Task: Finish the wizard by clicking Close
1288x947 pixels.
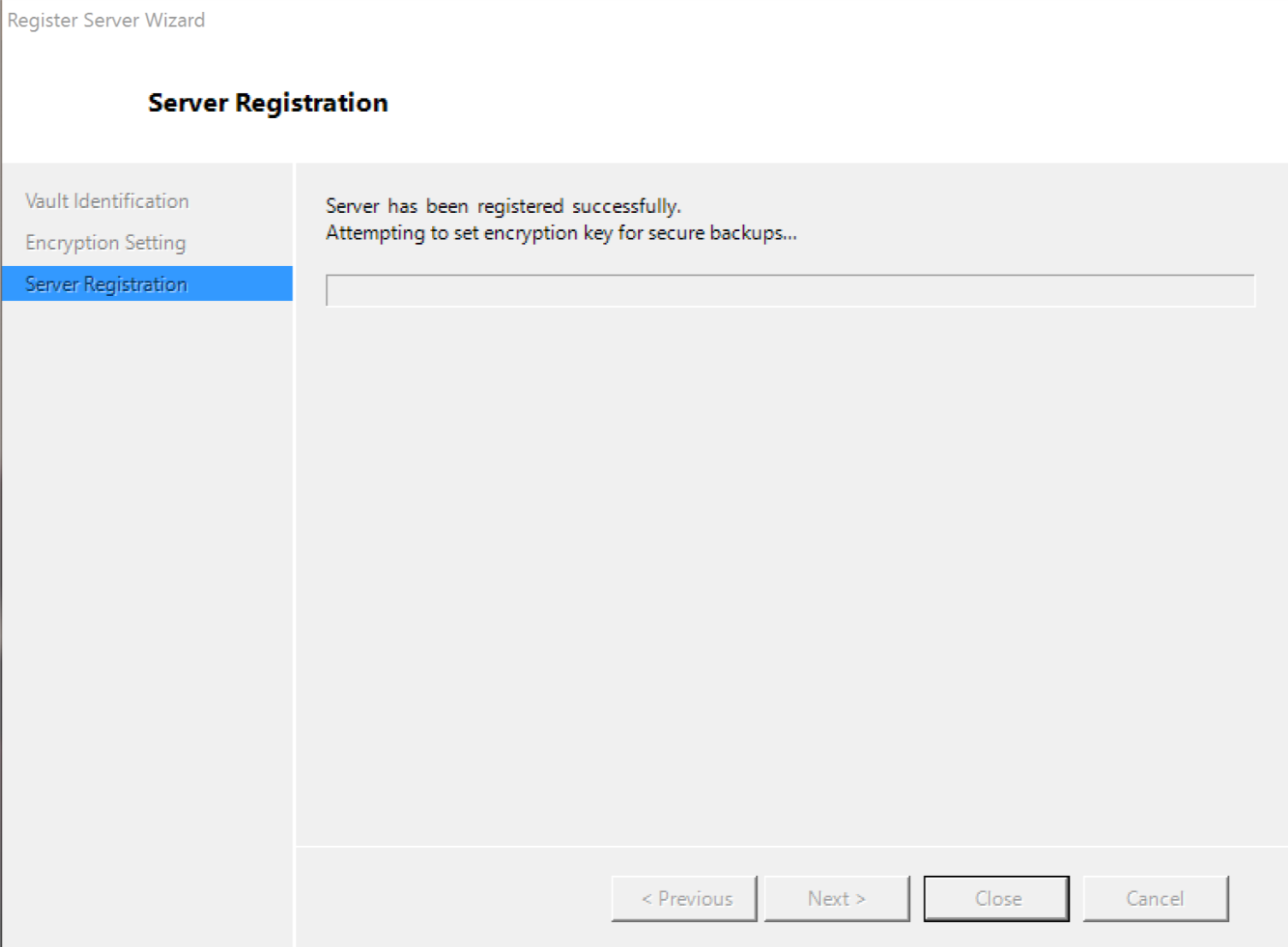Action: click(x=996, y=897)
